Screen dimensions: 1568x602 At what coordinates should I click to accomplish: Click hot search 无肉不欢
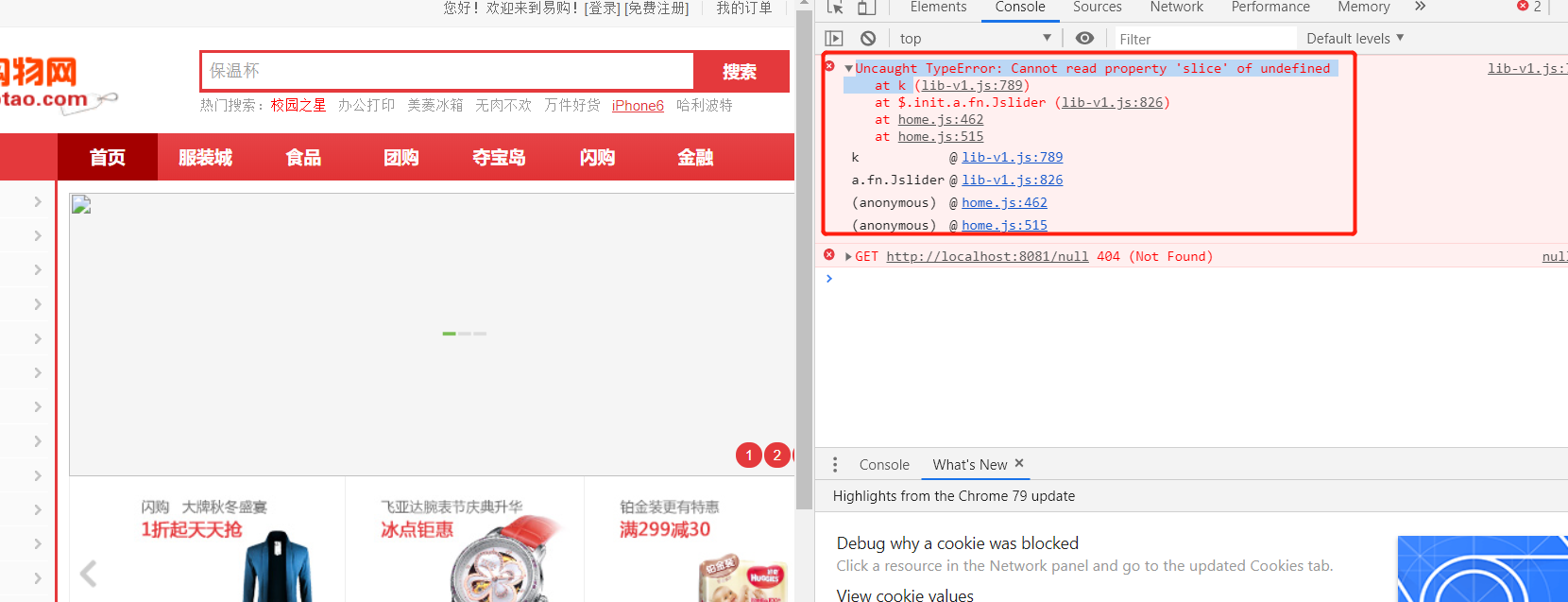503,105
